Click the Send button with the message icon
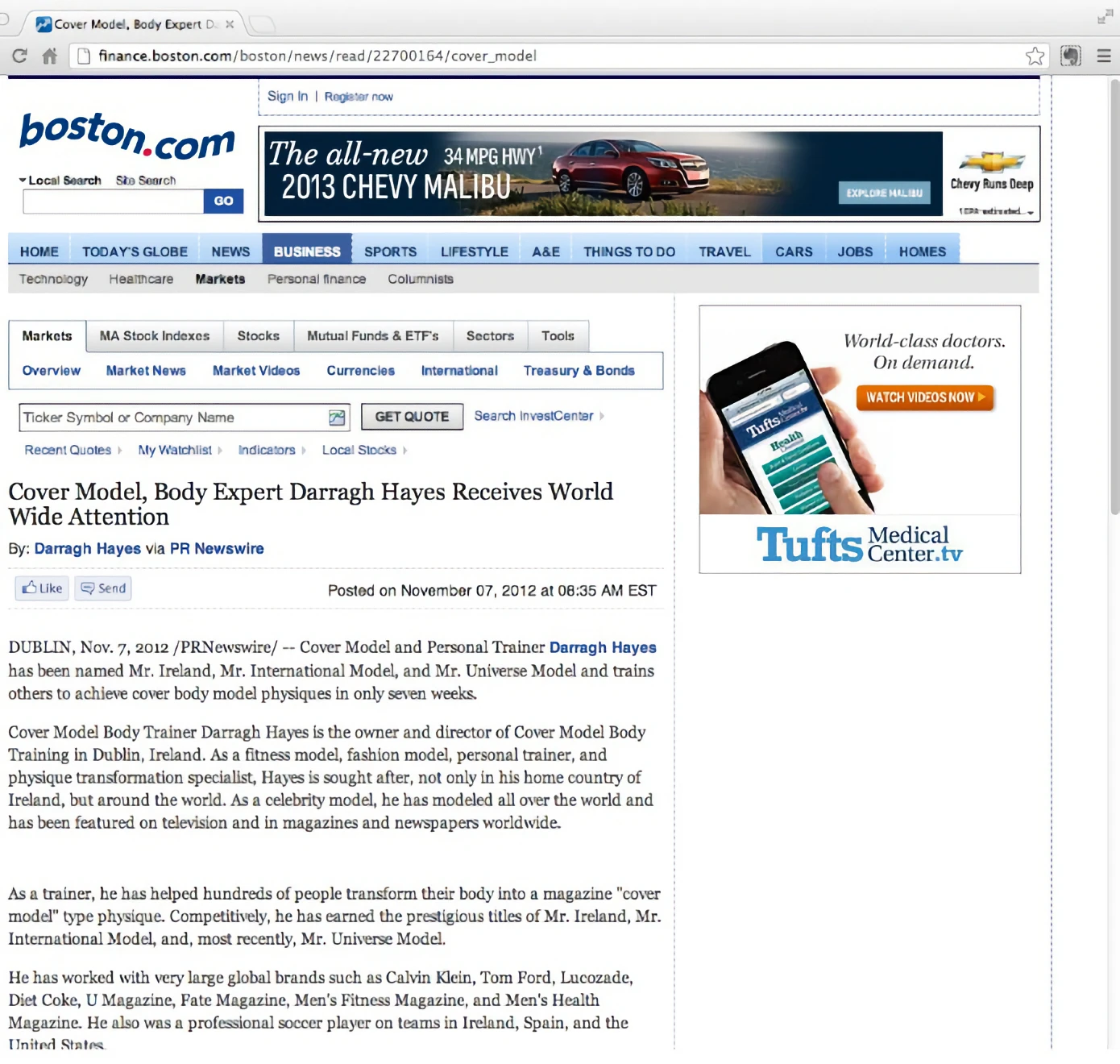This screenshot has width=1120, height=1064. coord(103,588)
